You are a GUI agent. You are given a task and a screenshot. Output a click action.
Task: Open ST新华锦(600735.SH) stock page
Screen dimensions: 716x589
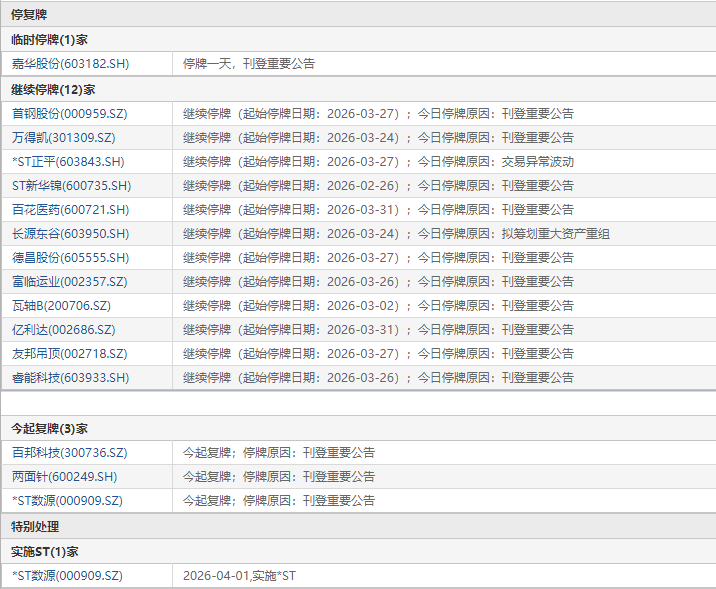[x=71, y=185]
